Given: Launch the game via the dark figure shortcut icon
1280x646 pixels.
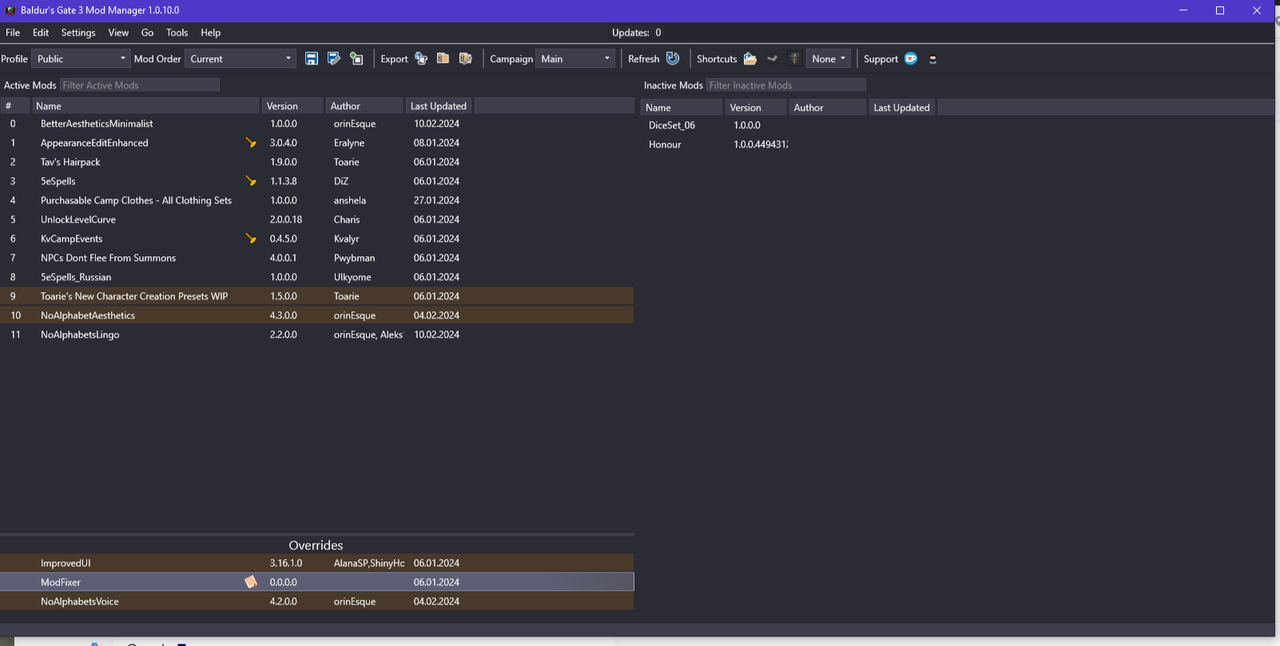Looking at the screenshot, I should tap(794, 59).
